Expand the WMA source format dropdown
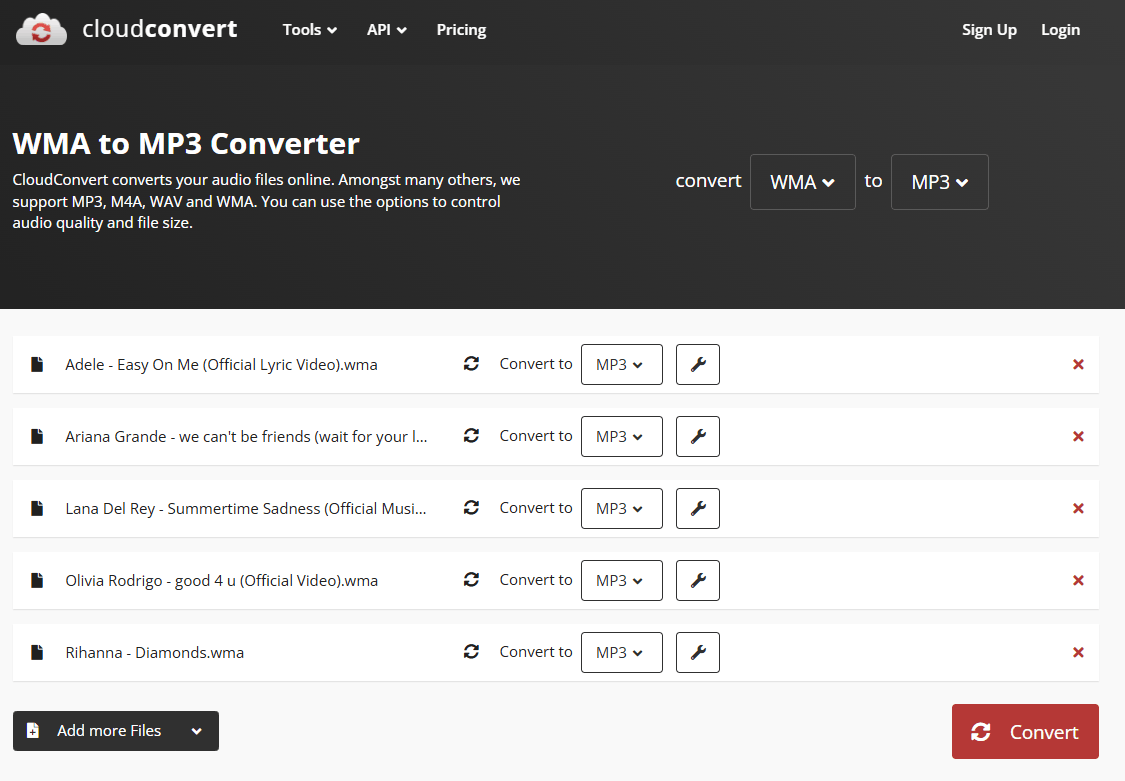This screenshot has width=1125, height=781. coord(802,182)
